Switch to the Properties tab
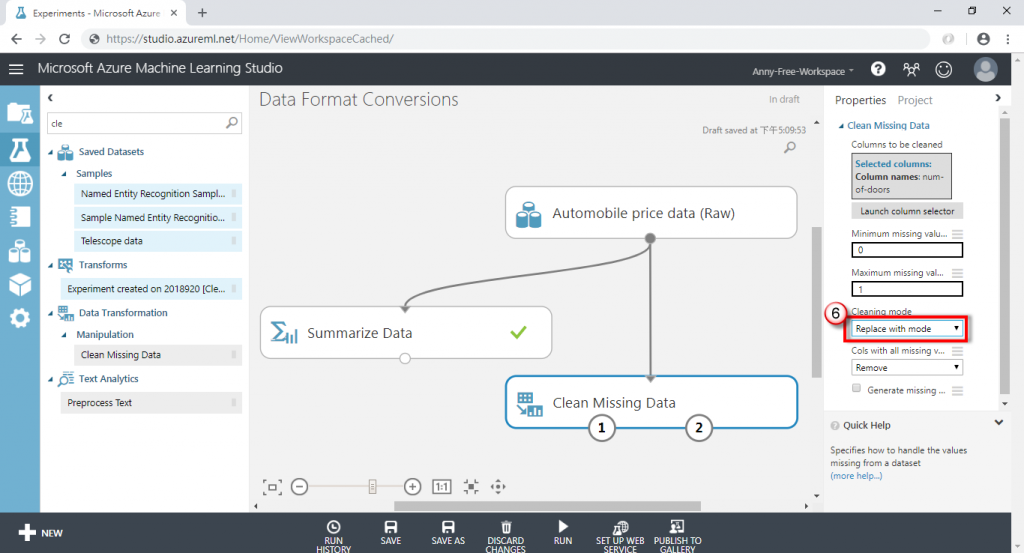The height and width of the screenshot is (553, 1024). (860, 100)
